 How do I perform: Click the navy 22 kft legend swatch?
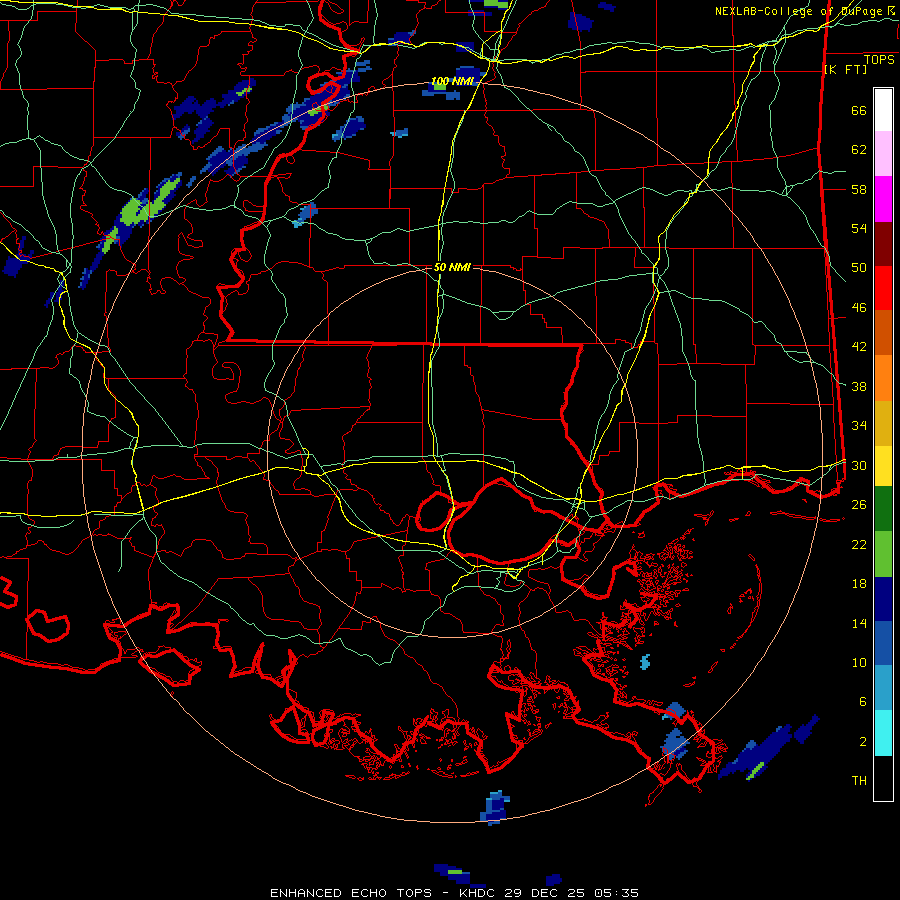(883, 599)
